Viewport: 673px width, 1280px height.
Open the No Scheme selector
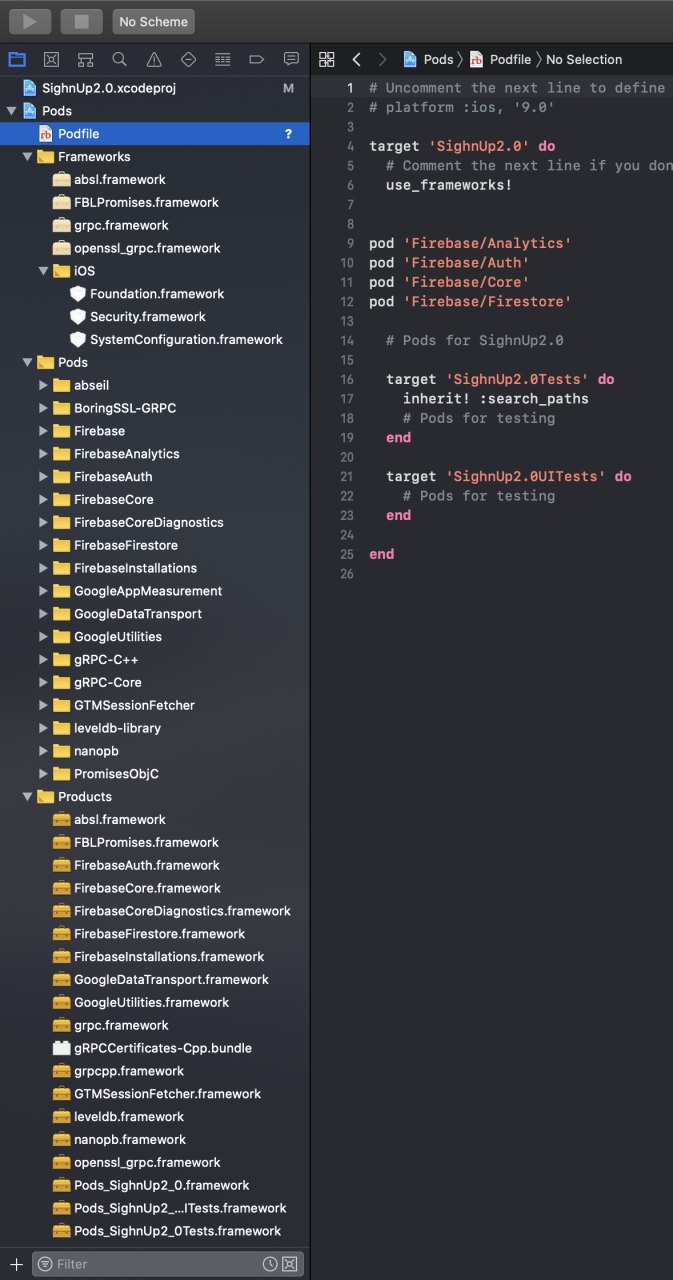[153, 21]
